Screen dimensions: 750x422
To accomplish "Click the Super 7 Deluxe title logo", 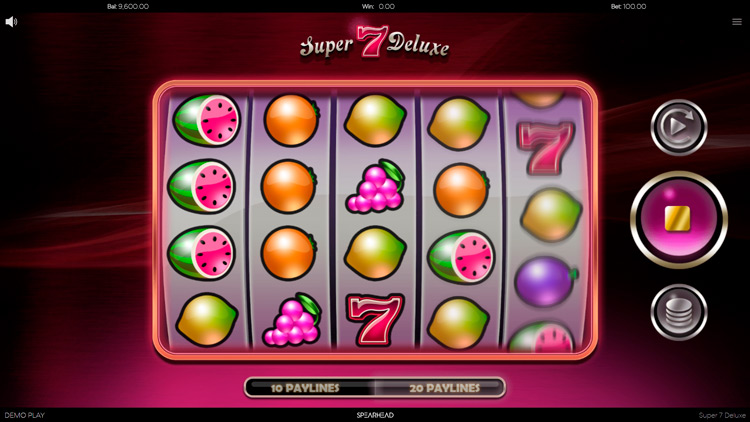I will tap(375, 43).
